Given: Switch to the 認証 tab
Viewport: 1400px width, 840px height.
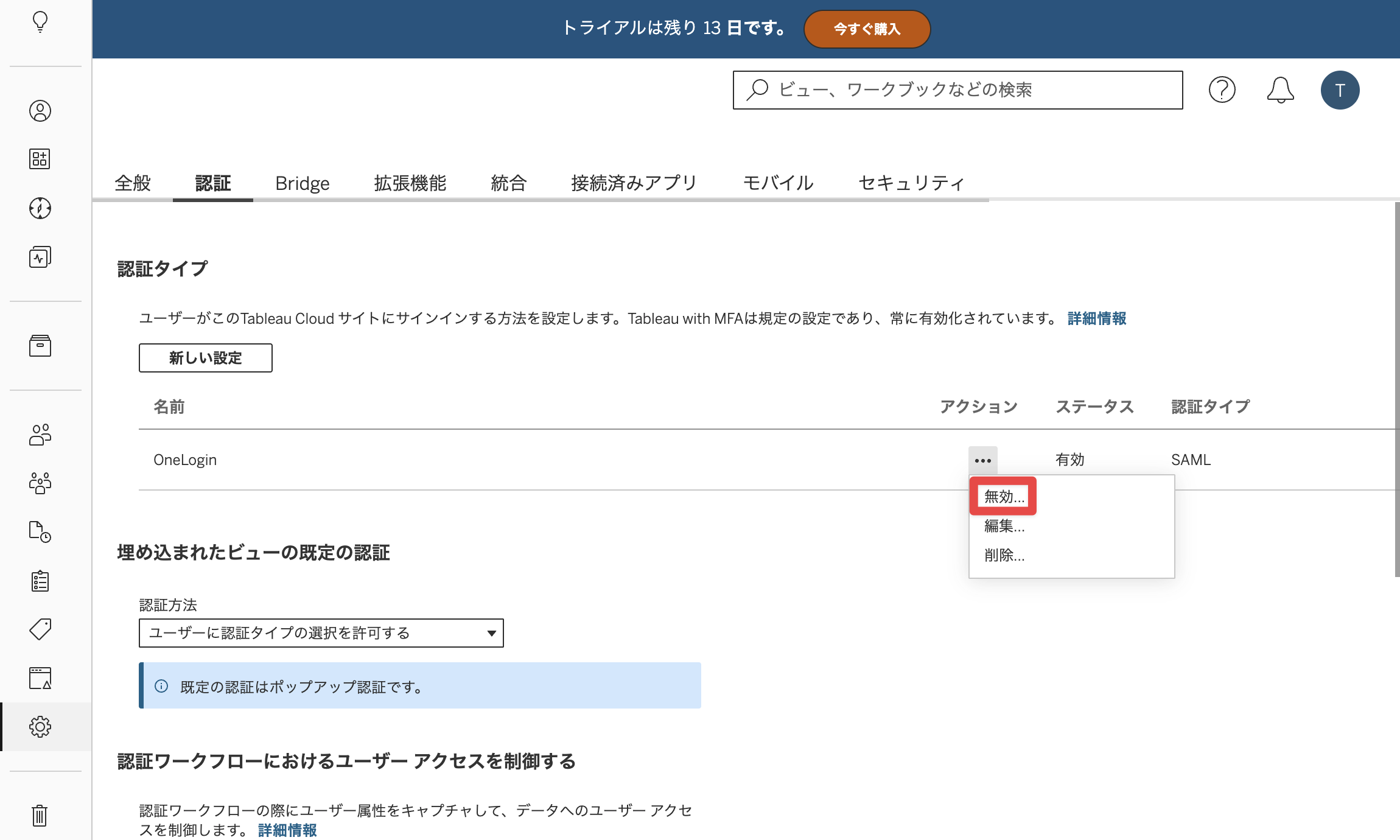Looking at the screenshot, I should point(213,183).
